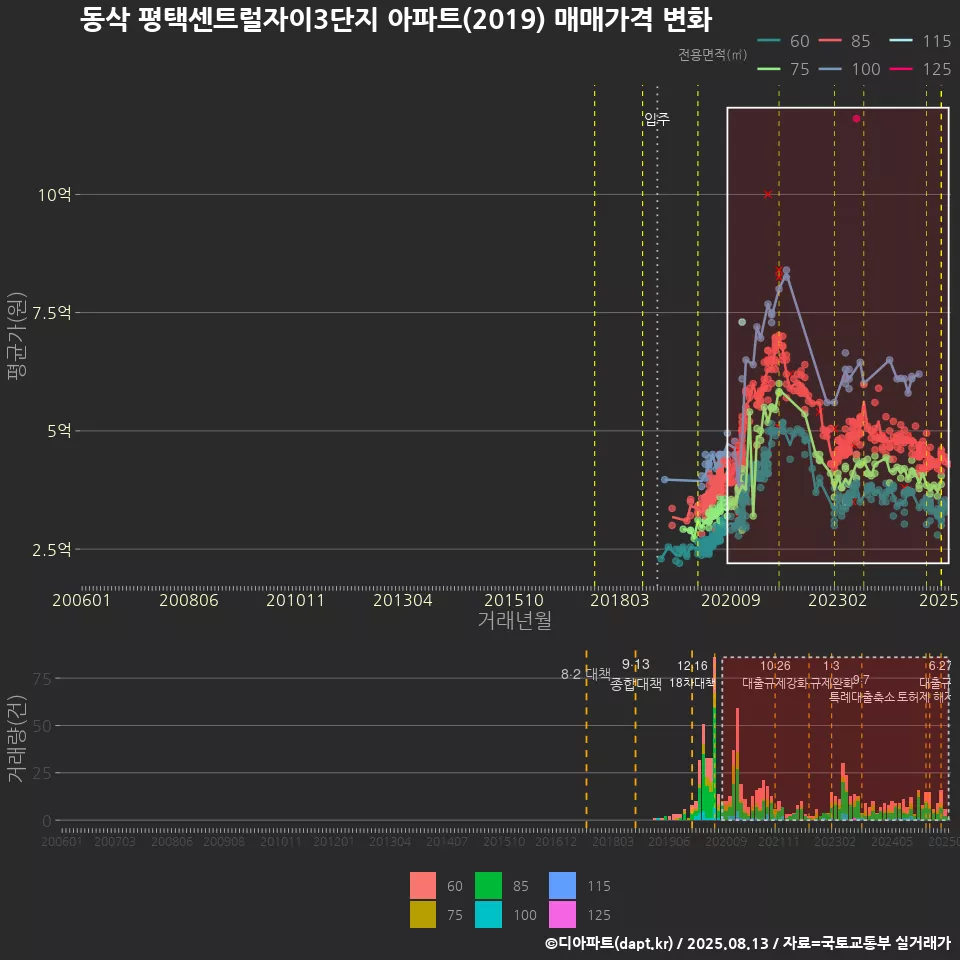960x960 pixels.
Task: Click the 125㎡ pink line legend entry
Action: pyautogui.click(x=920, y=69)
